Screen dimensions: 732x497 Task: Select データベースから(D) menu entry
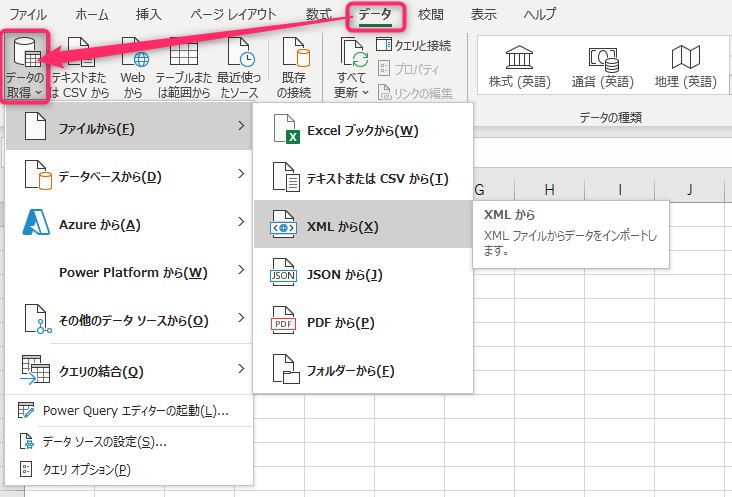(129, 175)
